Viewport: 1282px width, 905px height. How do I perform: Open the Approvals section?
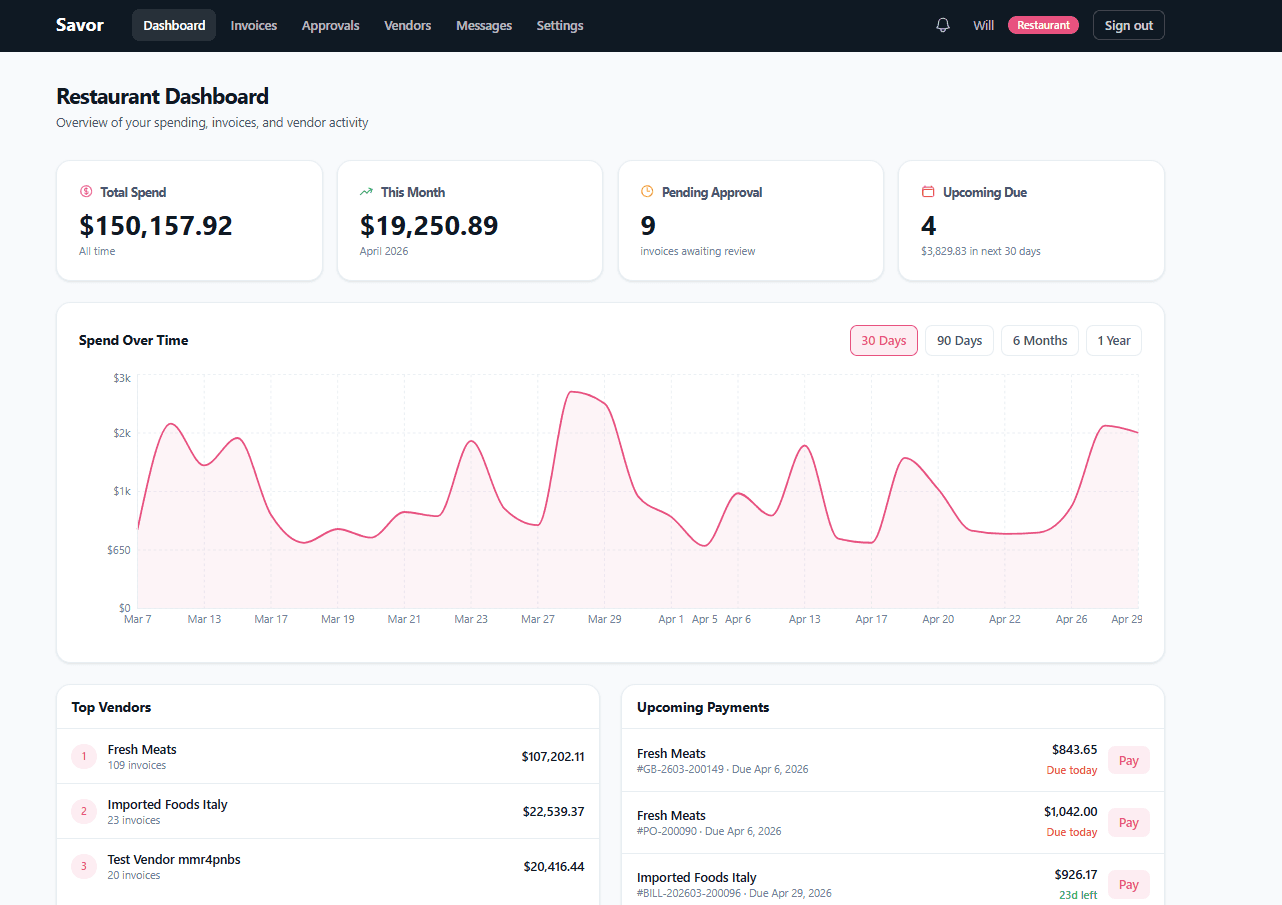tap(330, 25)
